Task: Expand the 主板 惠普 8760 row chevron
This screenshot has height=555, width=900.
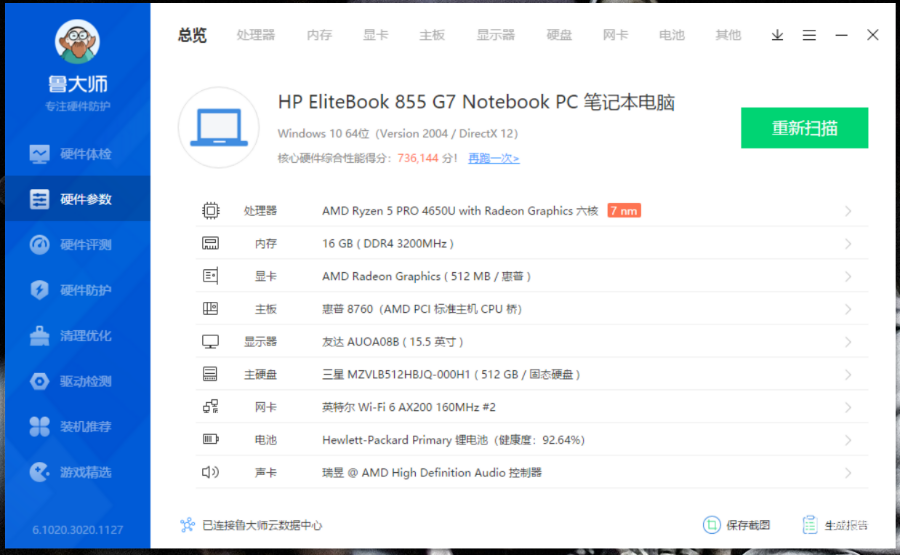Action: (848, 309)
